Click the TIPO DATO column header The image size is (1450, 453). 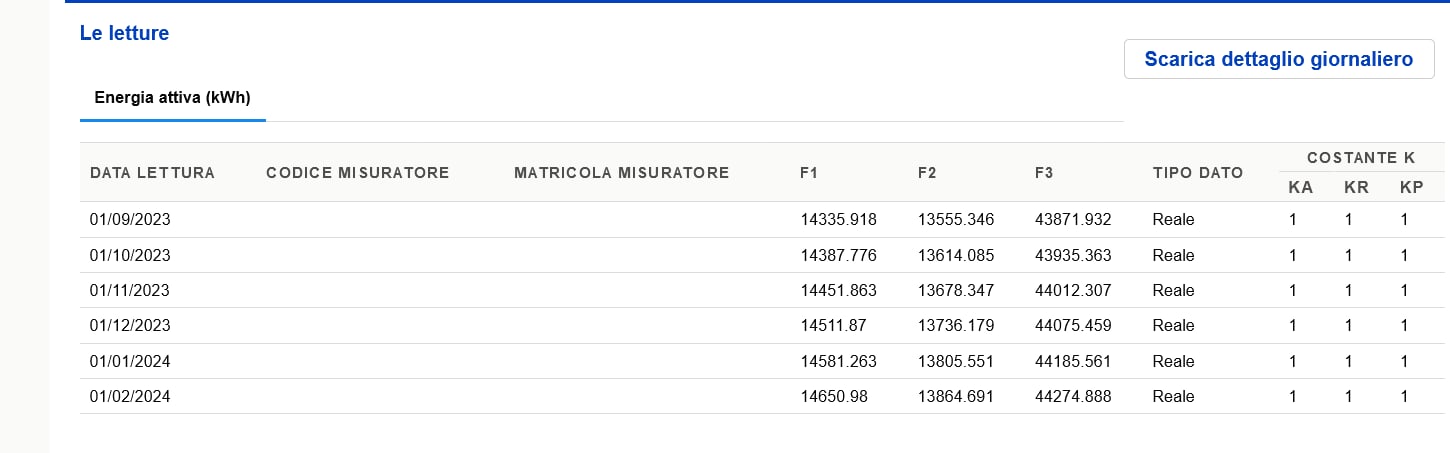click(x=1197, y=173)
